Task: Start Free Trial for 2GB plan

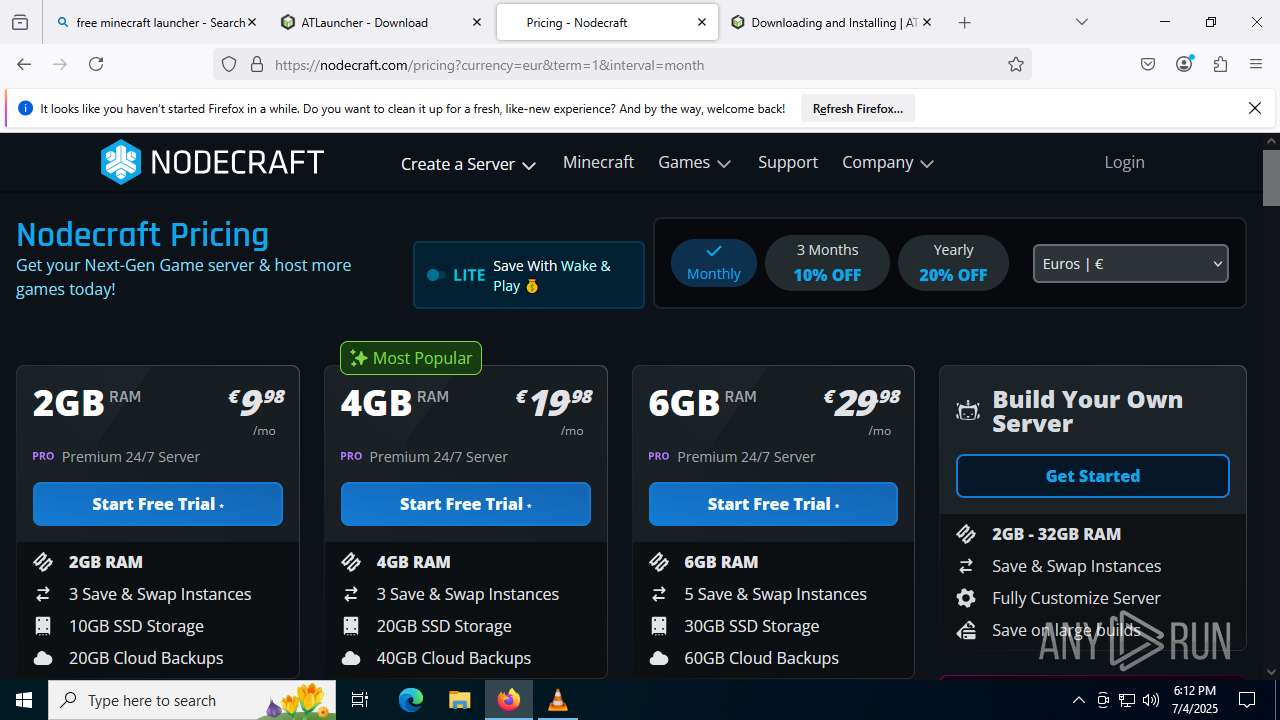Action: tap(158, 504)
